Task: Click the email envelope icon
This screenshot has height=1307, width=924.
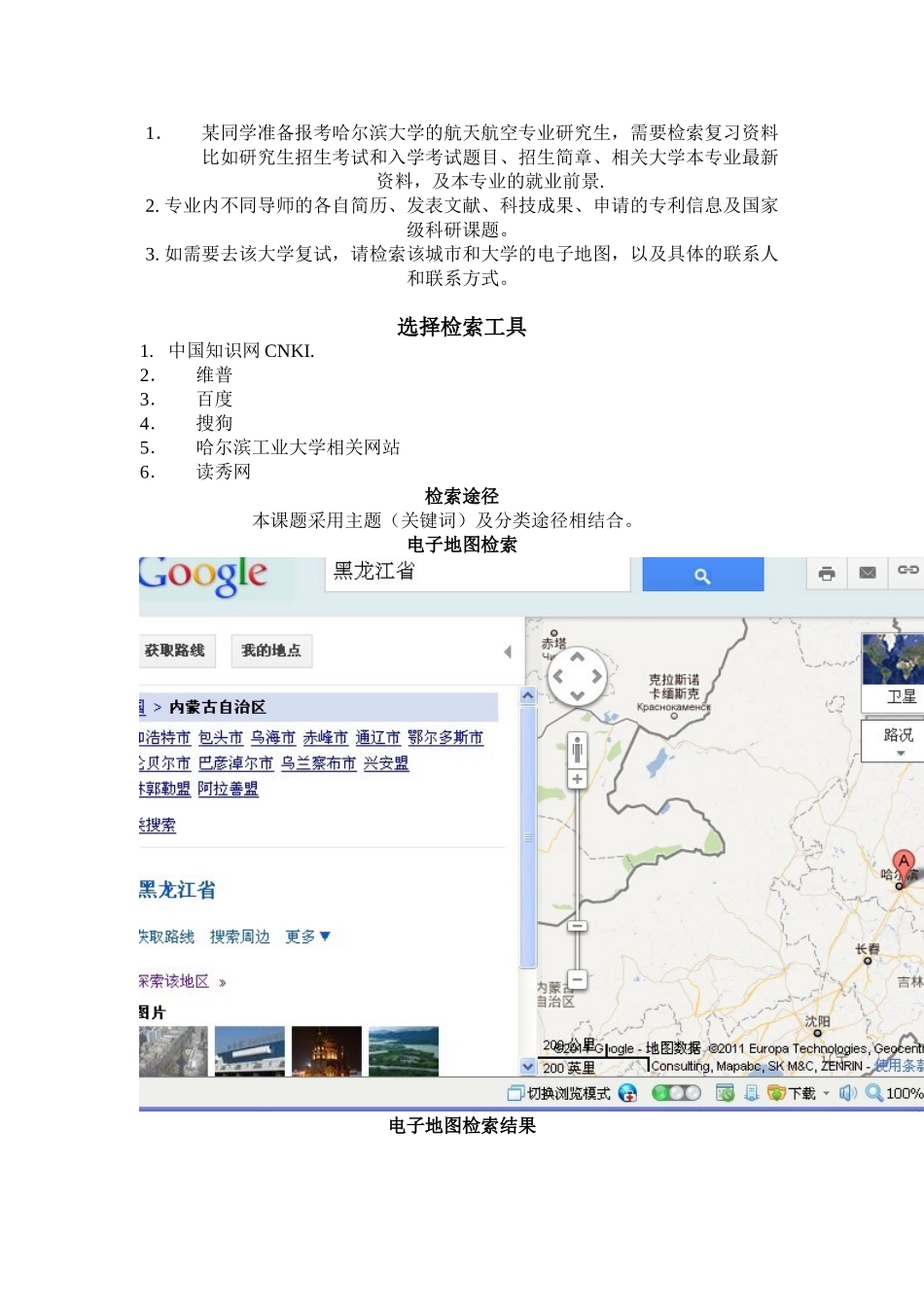Action: [868, 573]
